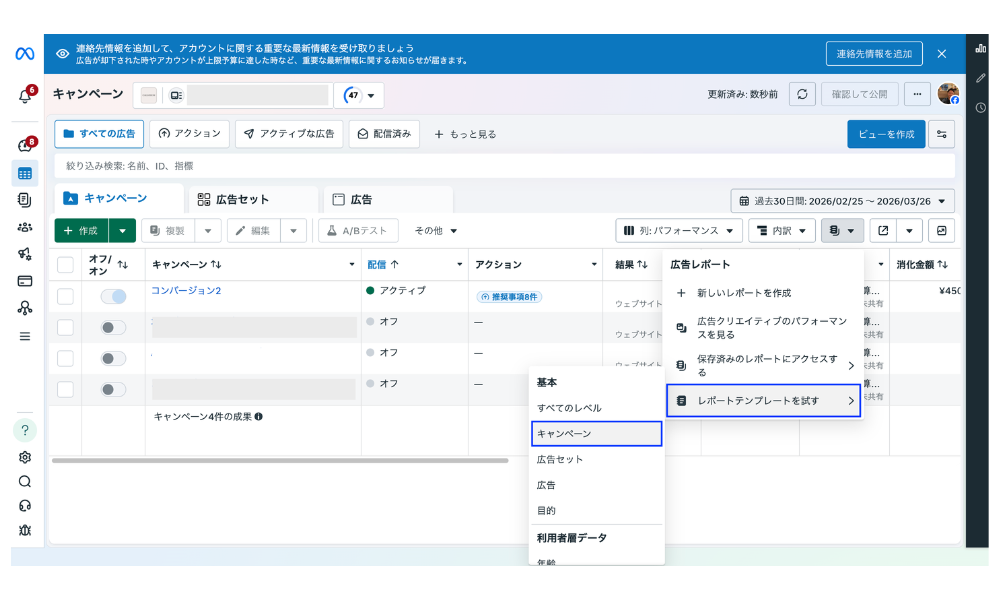
Task: Open the date range dropdown
Action: click(842, 201)
